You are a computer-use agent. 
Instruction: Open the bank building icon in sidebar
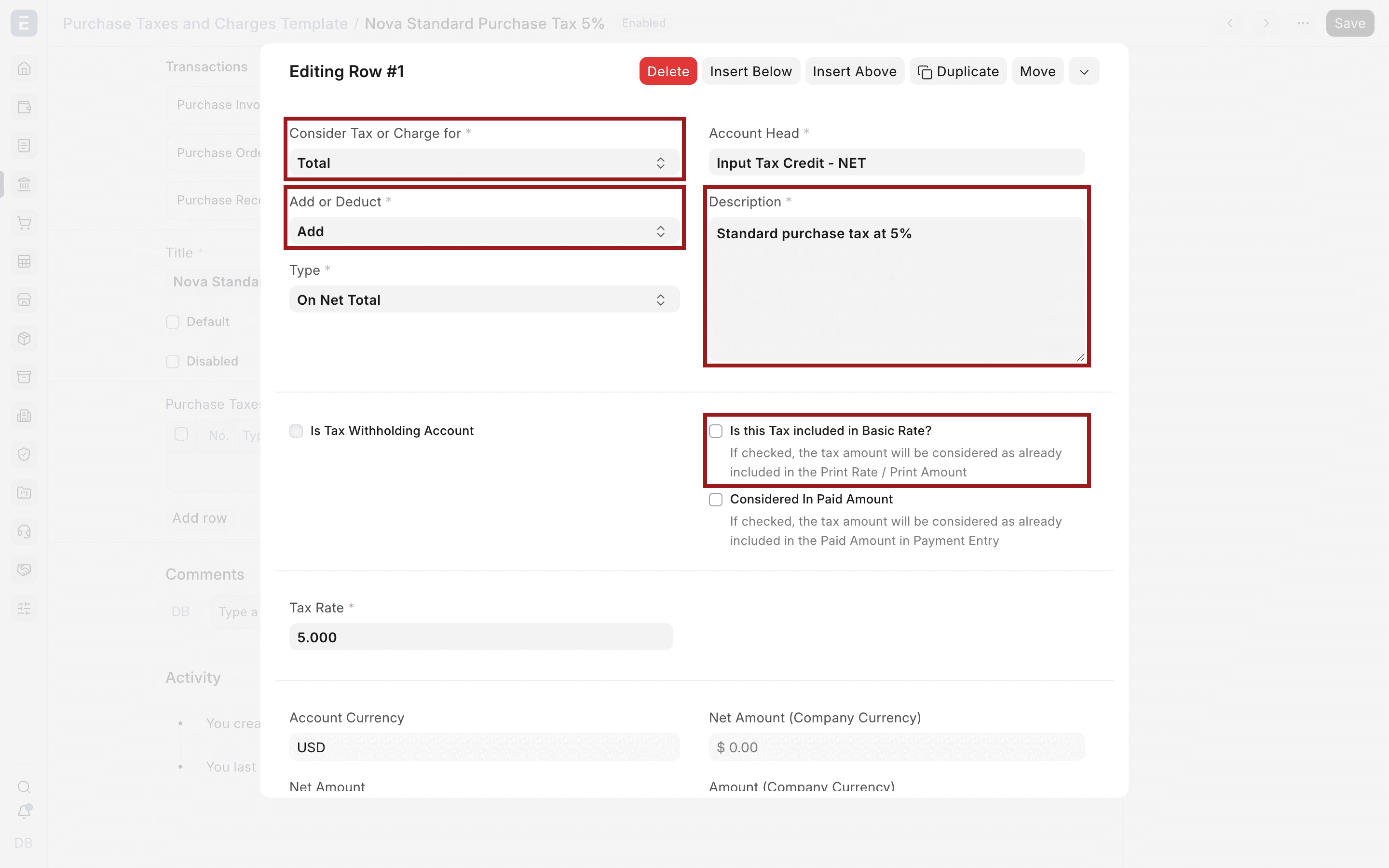click(24, 184)
